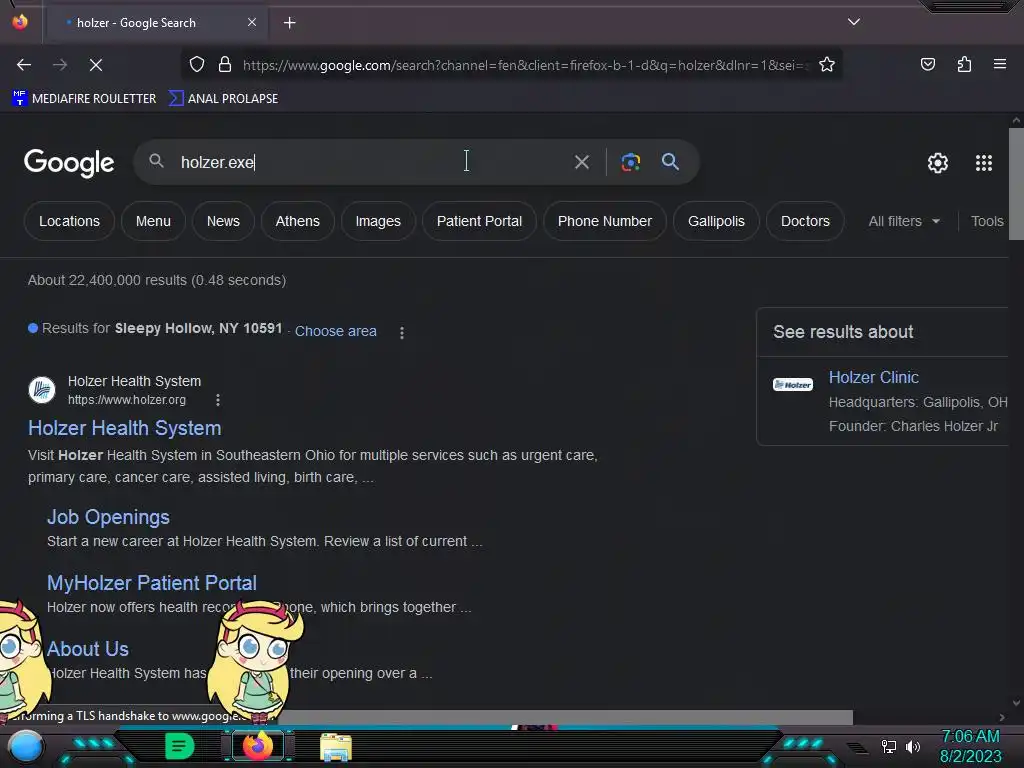Open the MEDIAFIRE ROULETTER bookmark
Viewport: 1024px width, 768px height.
(84, 99)
